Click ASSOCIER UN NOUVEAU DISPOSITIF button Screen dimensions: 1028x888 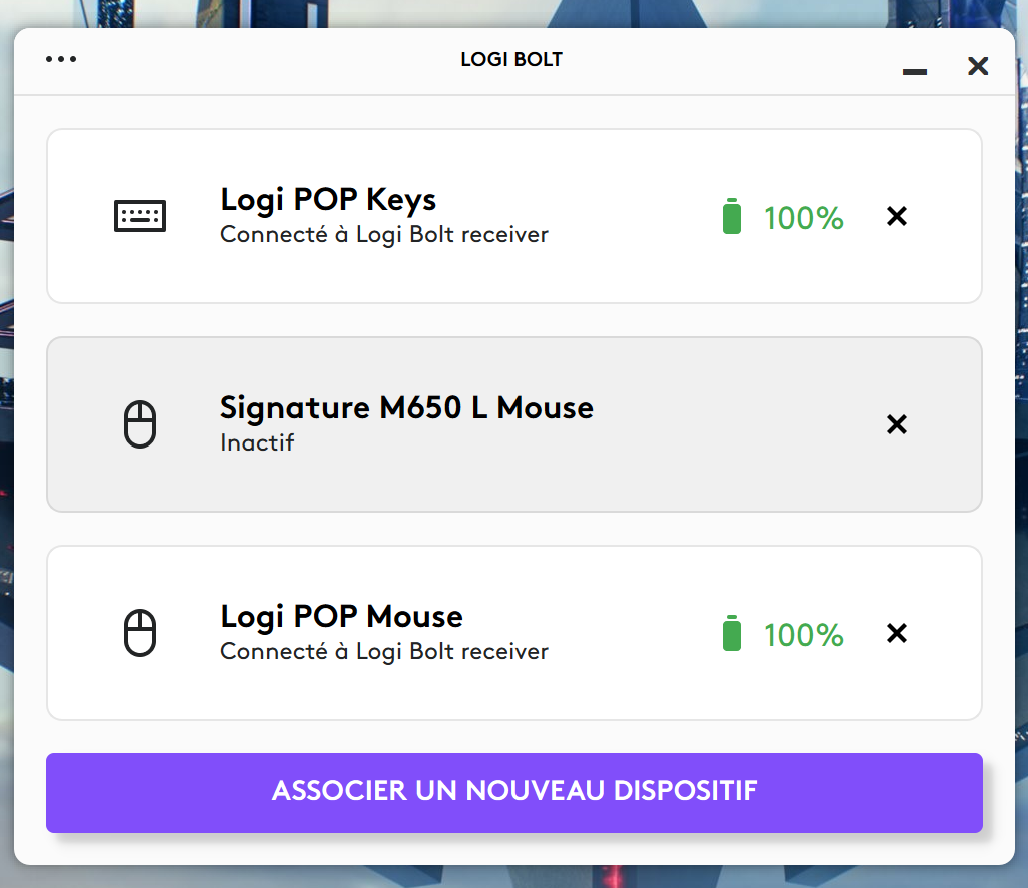514,793
